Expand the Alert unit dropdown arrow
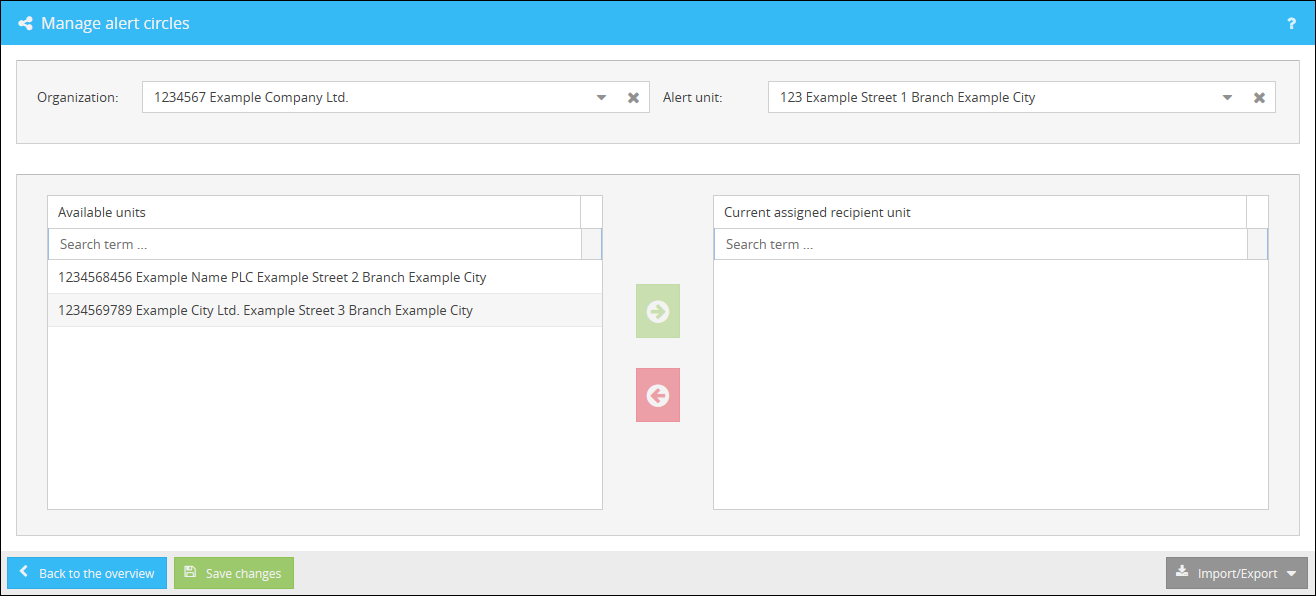 [1227, 98]
